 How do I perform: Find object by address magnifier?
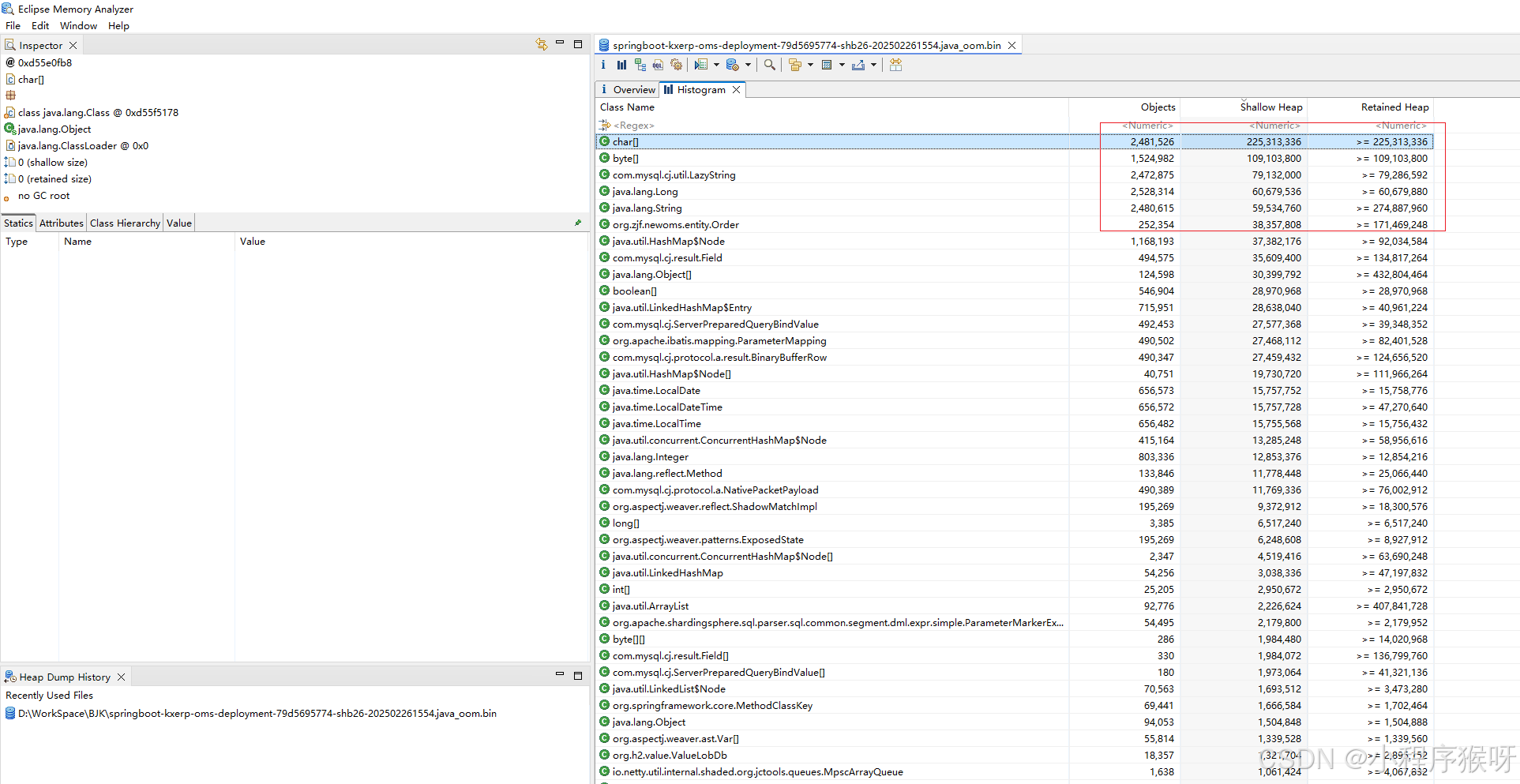coord(769,65)
